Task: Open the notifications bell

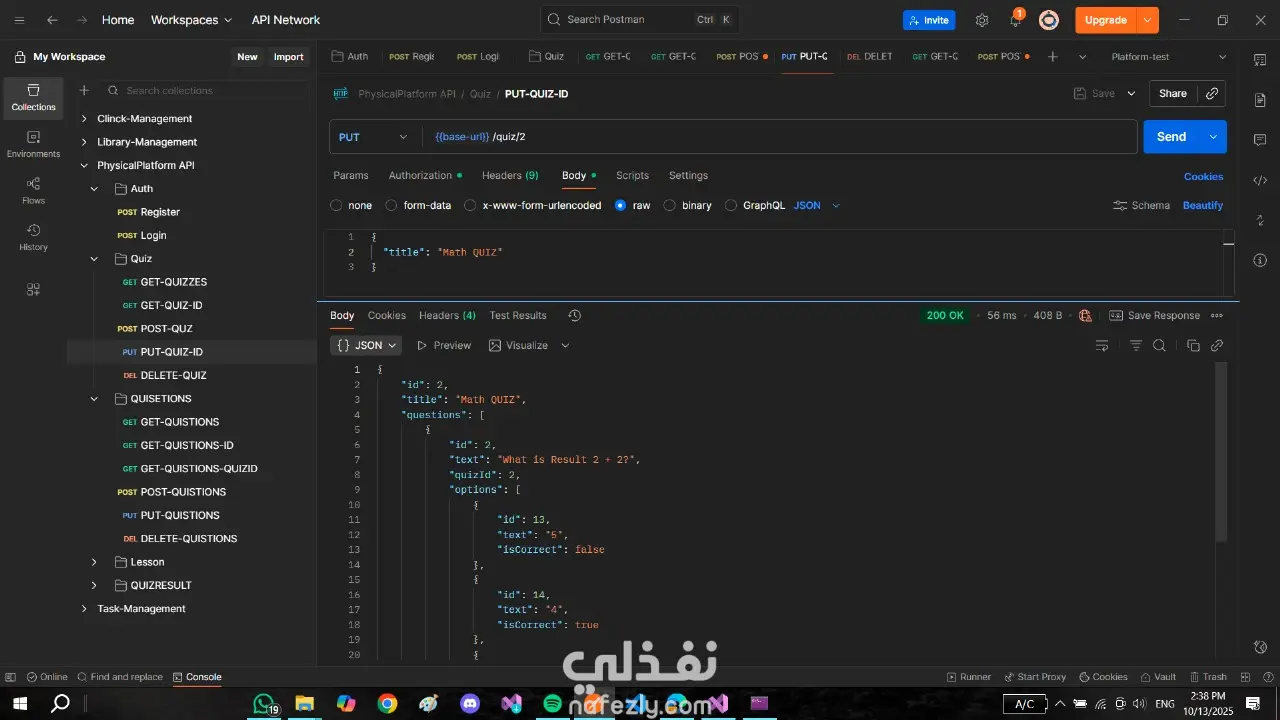Action: click(1015, 20)
